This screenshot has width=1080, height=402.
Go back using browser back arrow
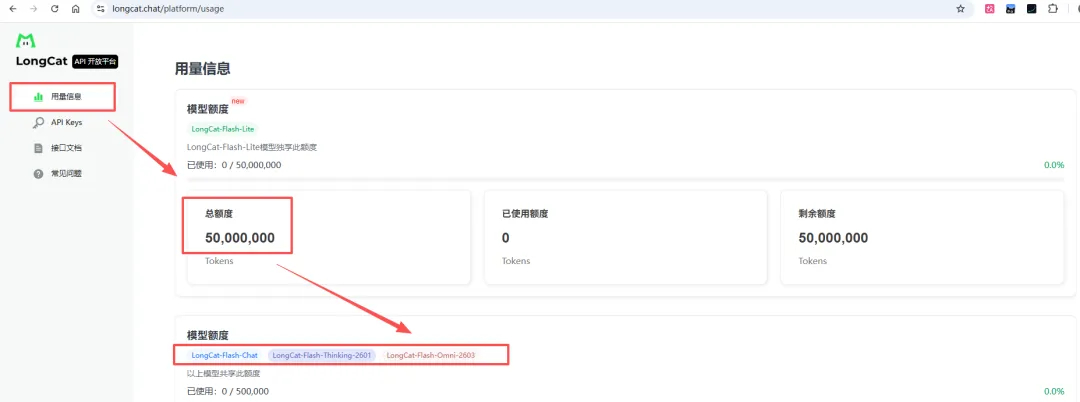(13, 9)
